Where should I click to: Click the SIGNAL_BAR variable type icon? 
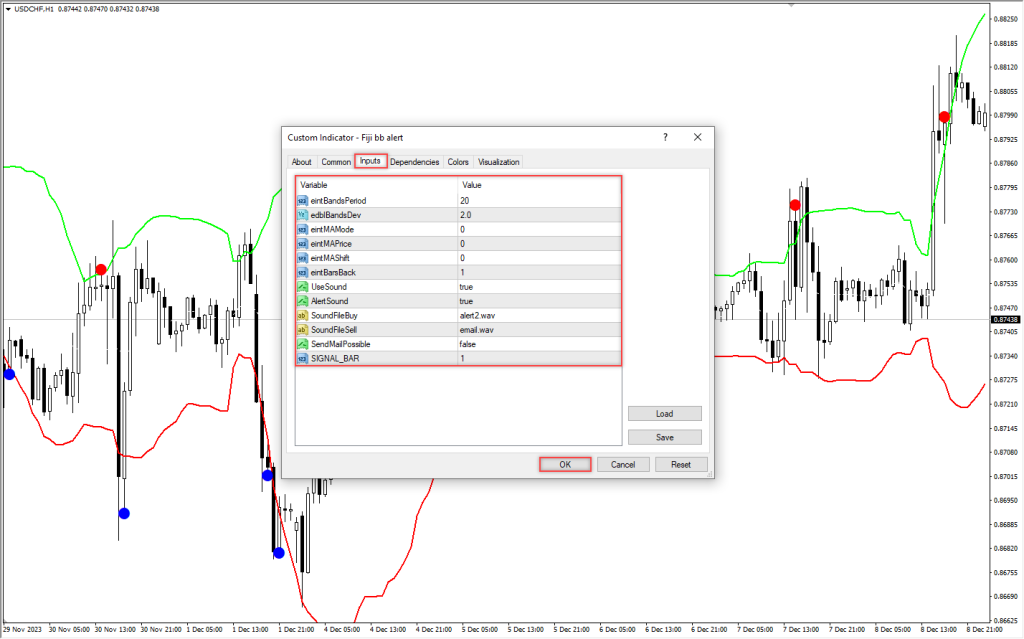pos(302,359)
